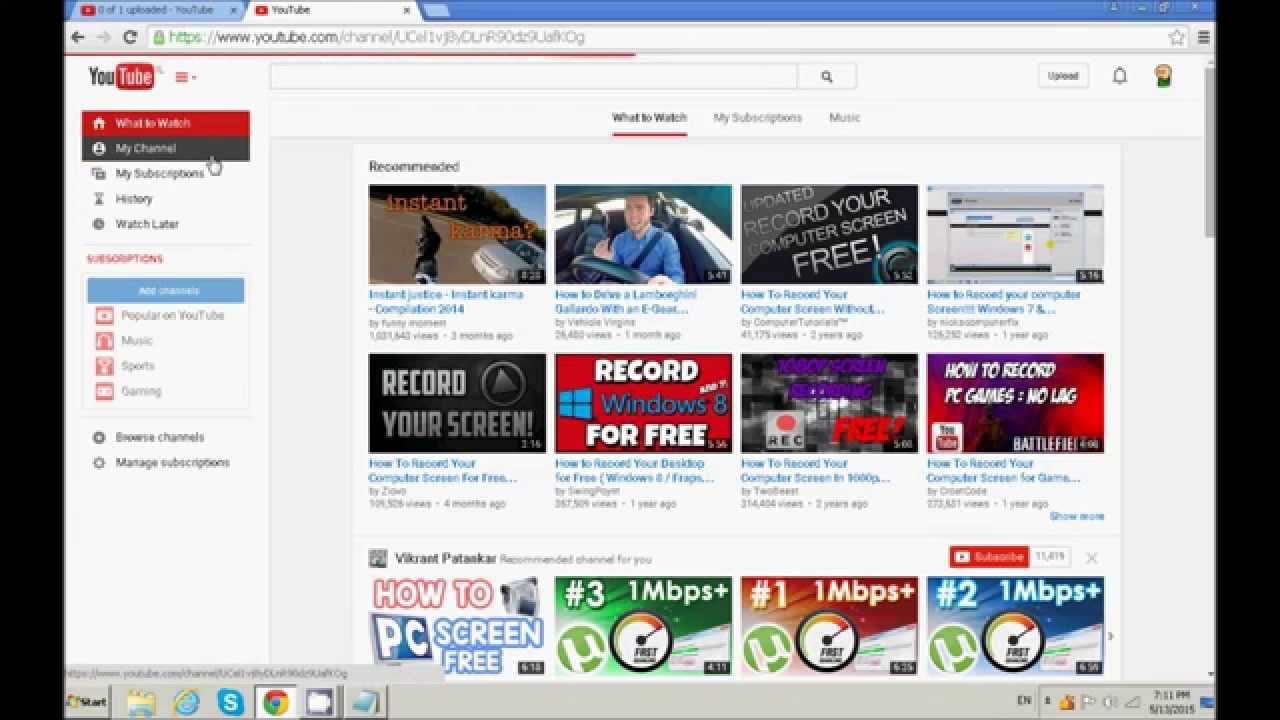Click the How To Record PC Games thumbnail

tap(1015, 403)
